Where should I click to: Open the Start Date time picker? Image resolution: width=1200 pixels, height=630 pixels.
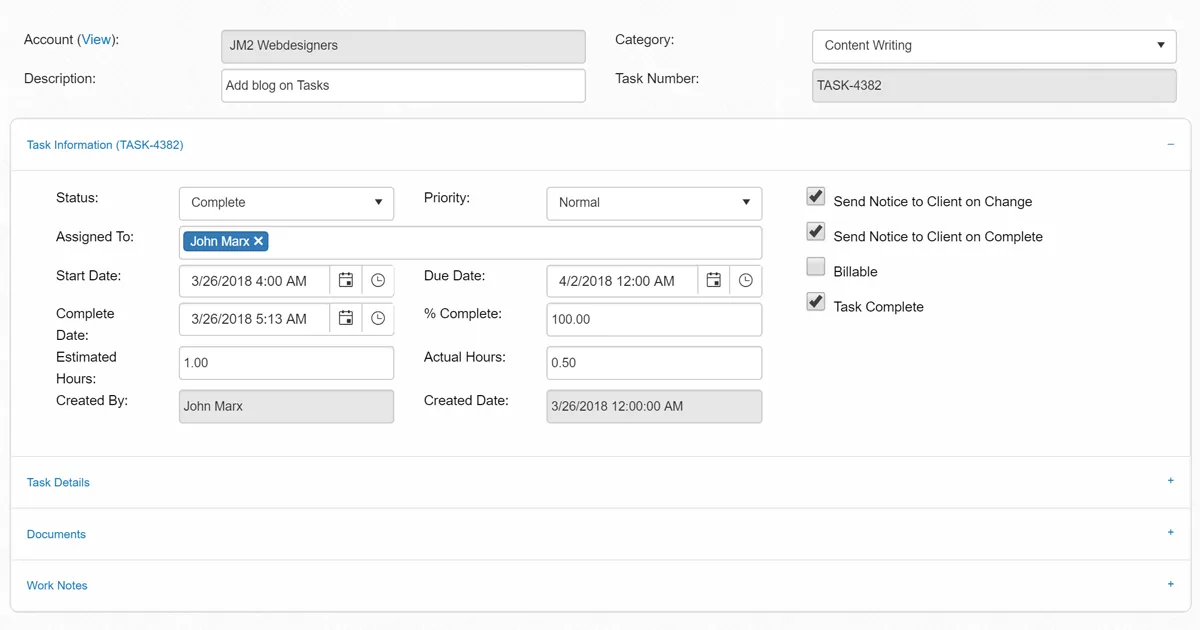[x=378, y=280]
